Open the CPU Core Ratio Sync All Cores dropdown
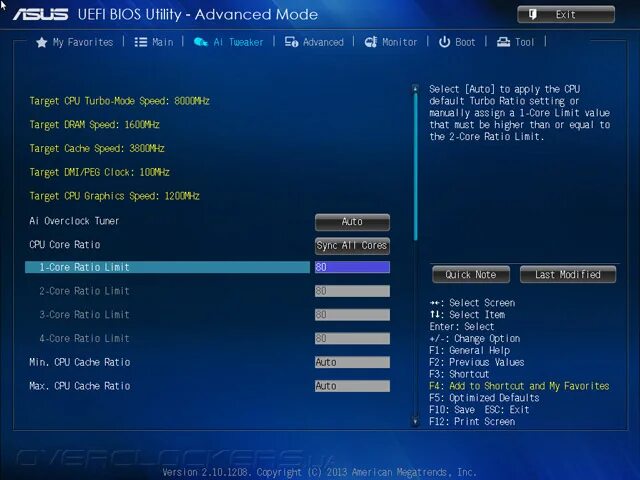The image size is (640, 480). (x=352, y=245)
